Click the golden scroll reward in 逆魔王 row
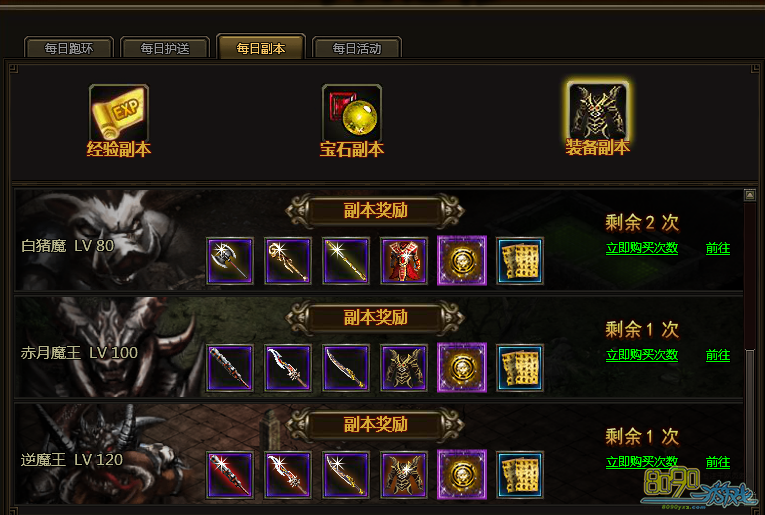The image size is (765, 515). tap(520, 475)
